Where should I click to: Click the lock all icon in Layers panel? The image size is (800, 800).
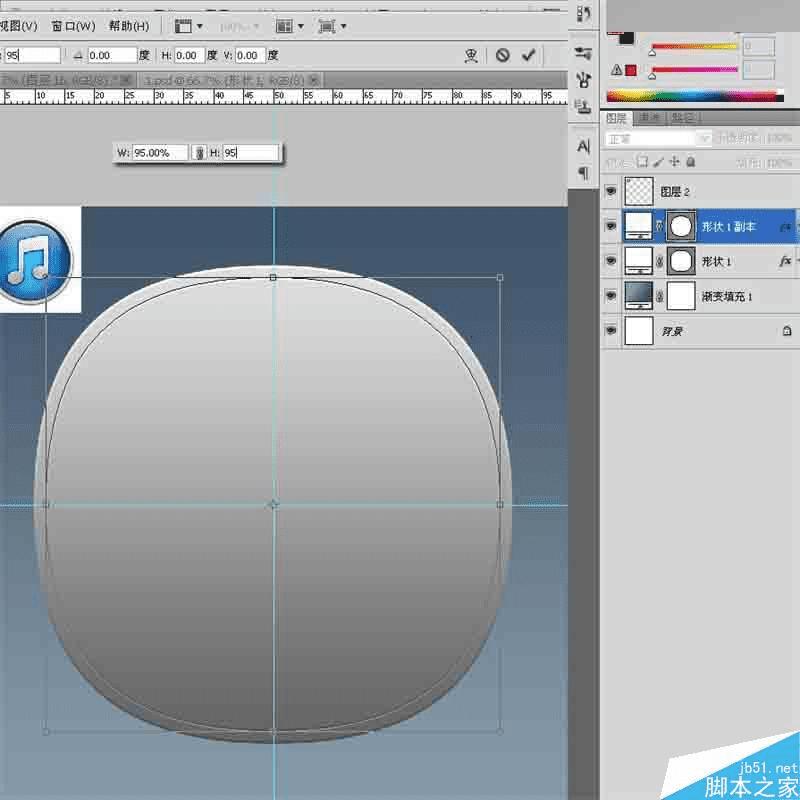(690, 162)
